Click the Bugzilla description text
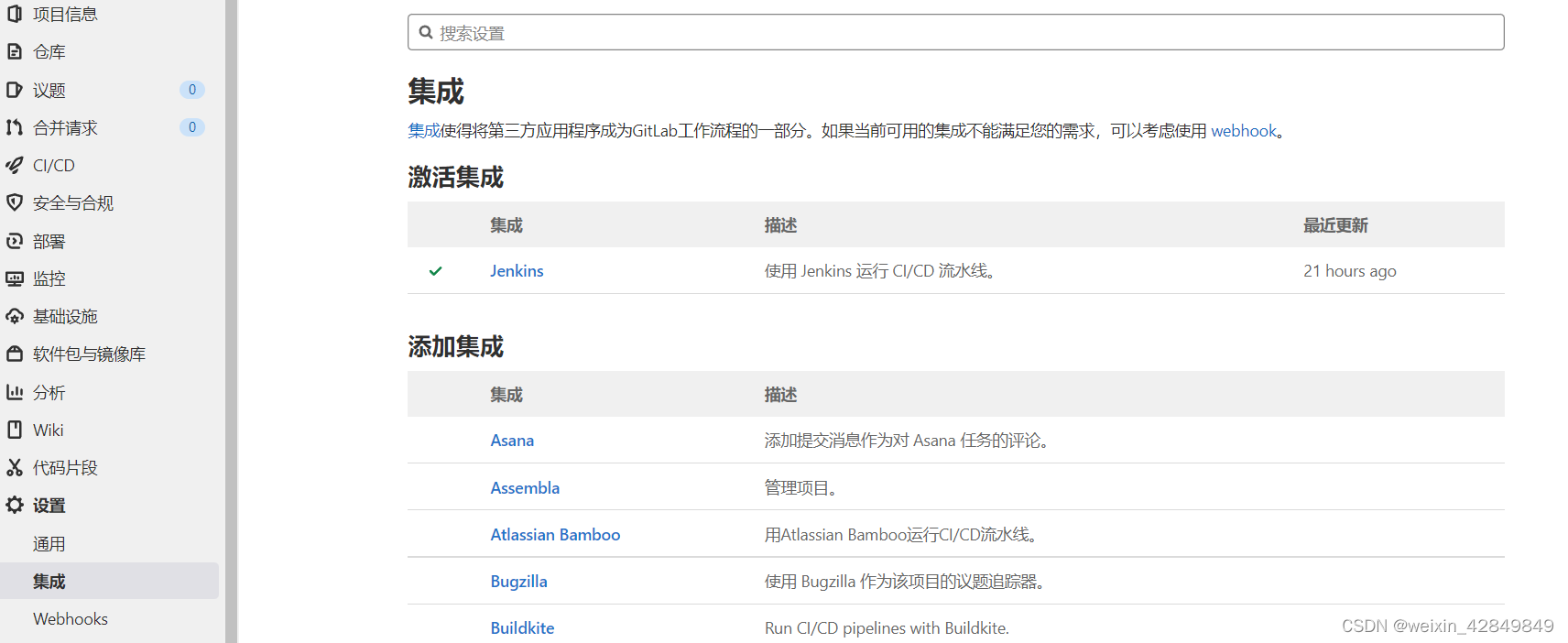This screenshot has height=643, width=1568. pos(905,581)
